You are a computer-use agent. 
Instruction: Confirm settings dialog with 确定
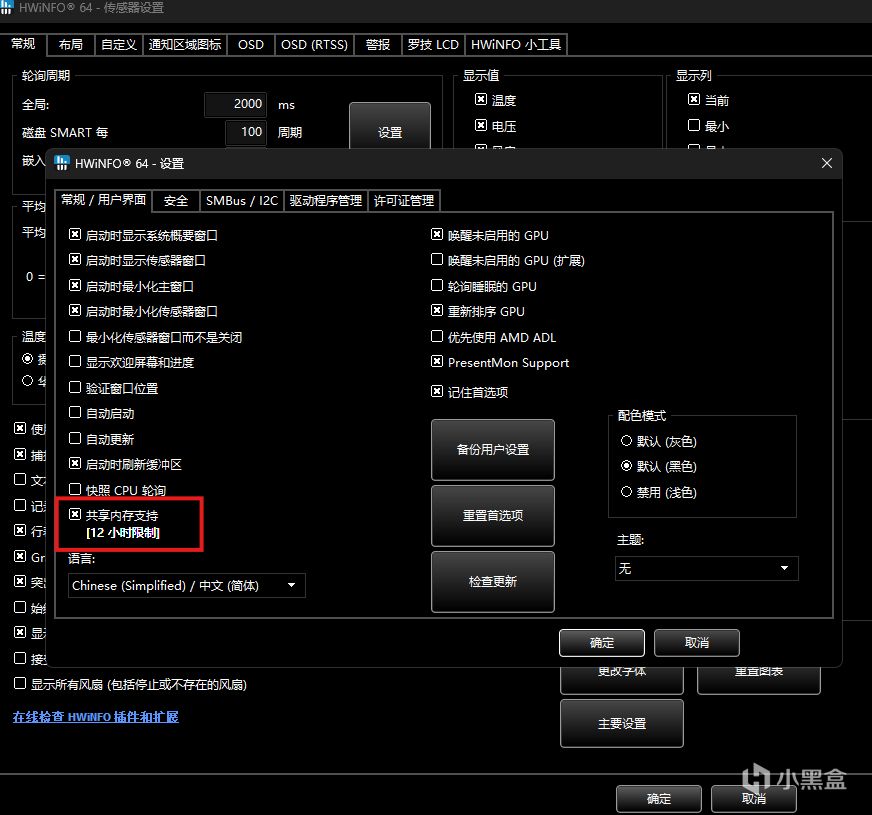[x=602, y=643]
